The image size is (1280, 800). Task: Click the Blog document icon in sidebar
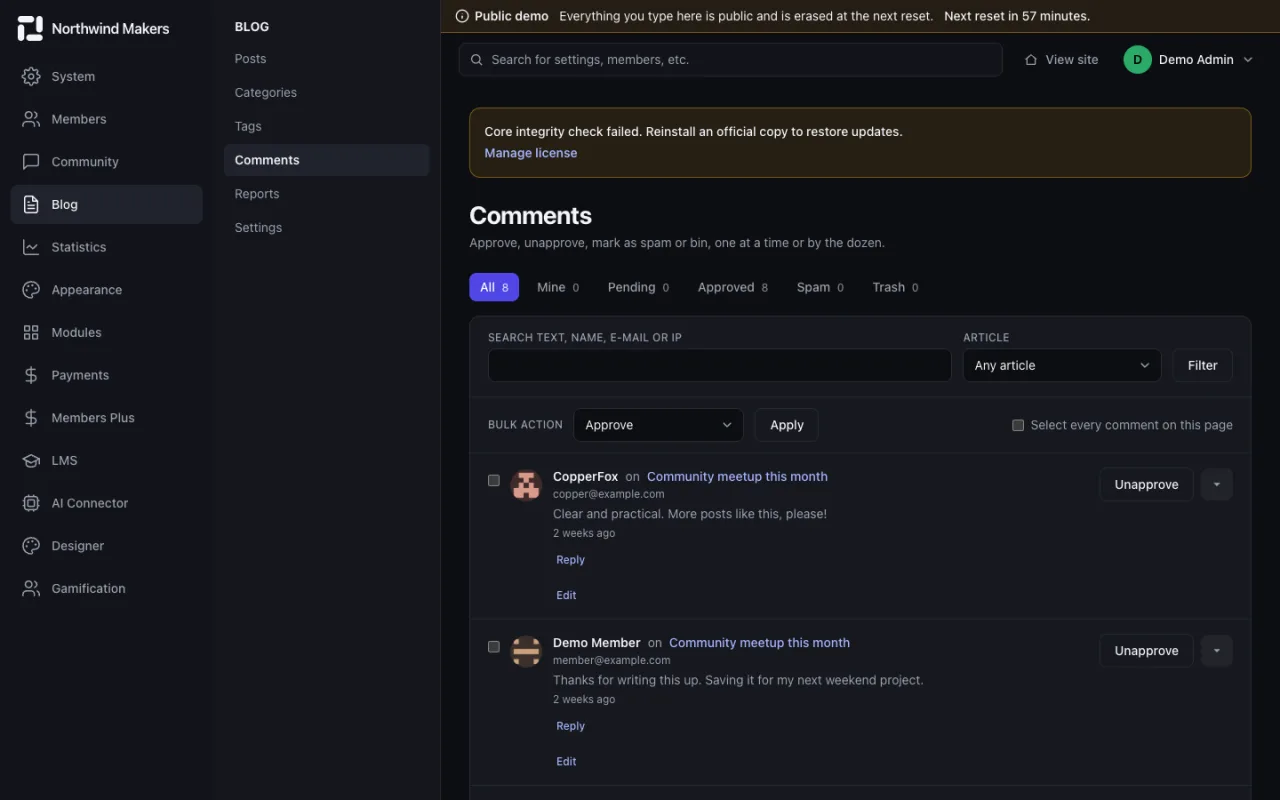click(x=31, y=204)
